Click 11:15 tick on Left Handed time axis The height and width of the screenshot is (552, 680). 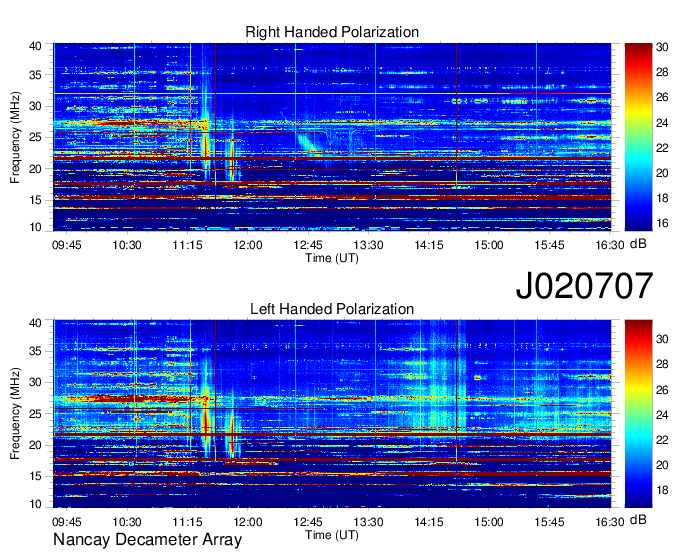[x=187, y=522]
